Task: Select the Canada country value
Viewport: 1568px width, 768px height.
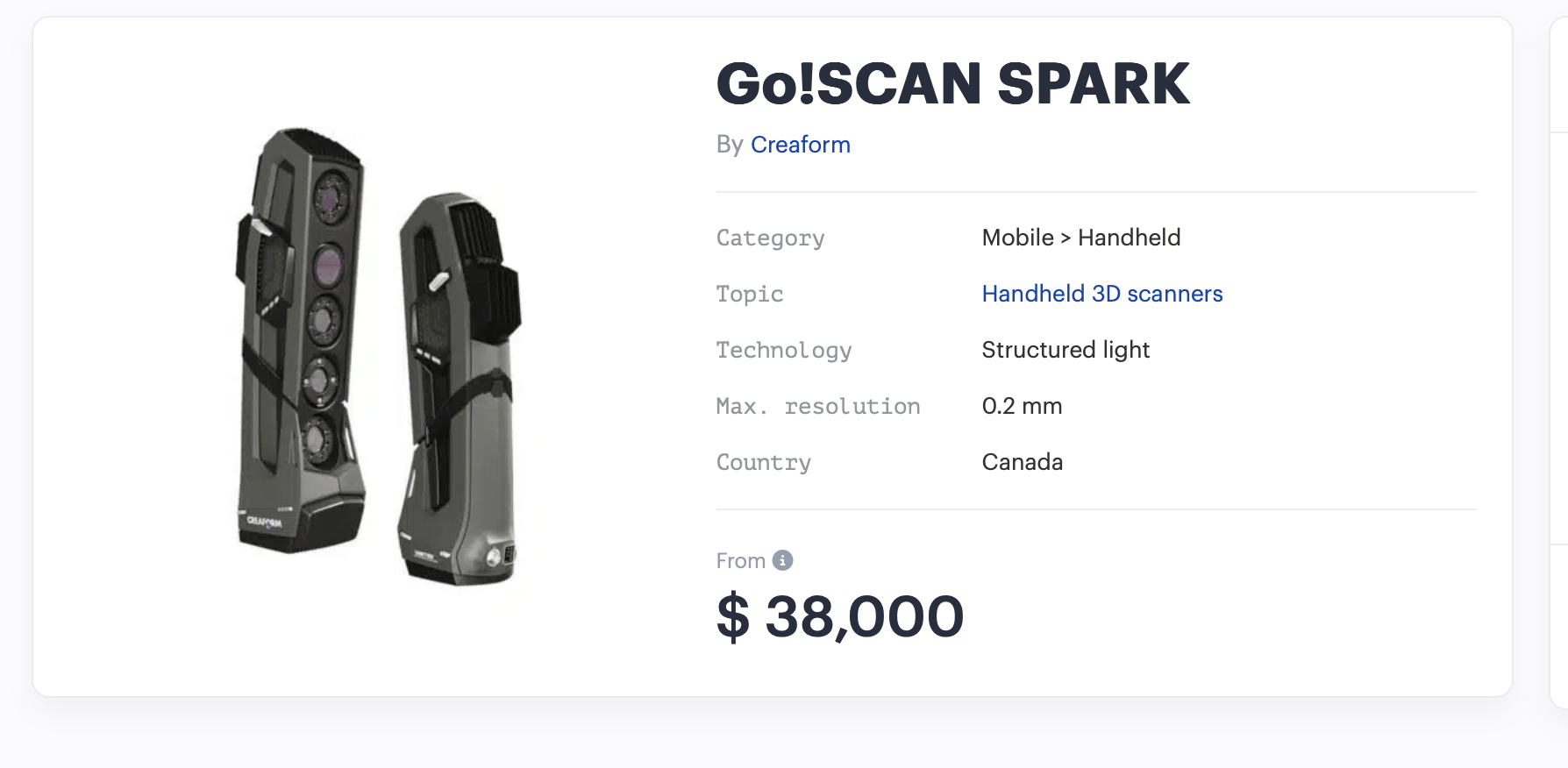Action: [1022, 462]
